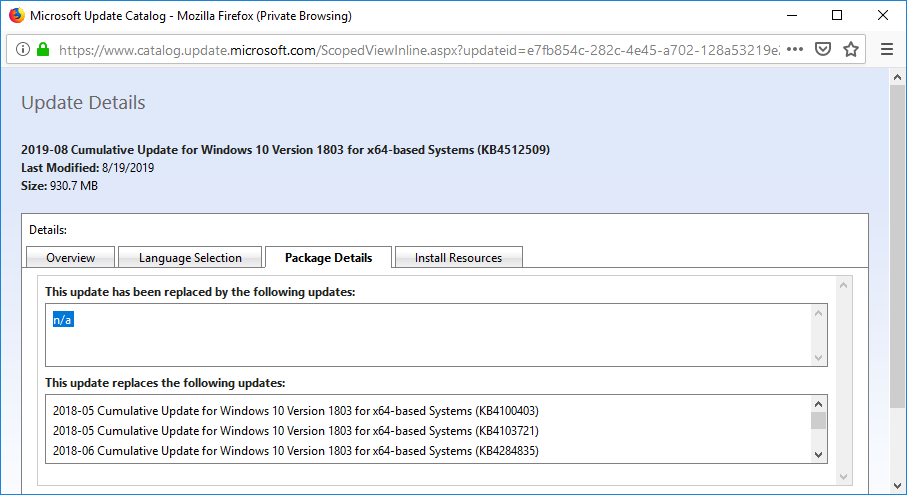907x495 pixels.
Task: Open the Firefox hamburger menu
Action: tap(887, 49)
